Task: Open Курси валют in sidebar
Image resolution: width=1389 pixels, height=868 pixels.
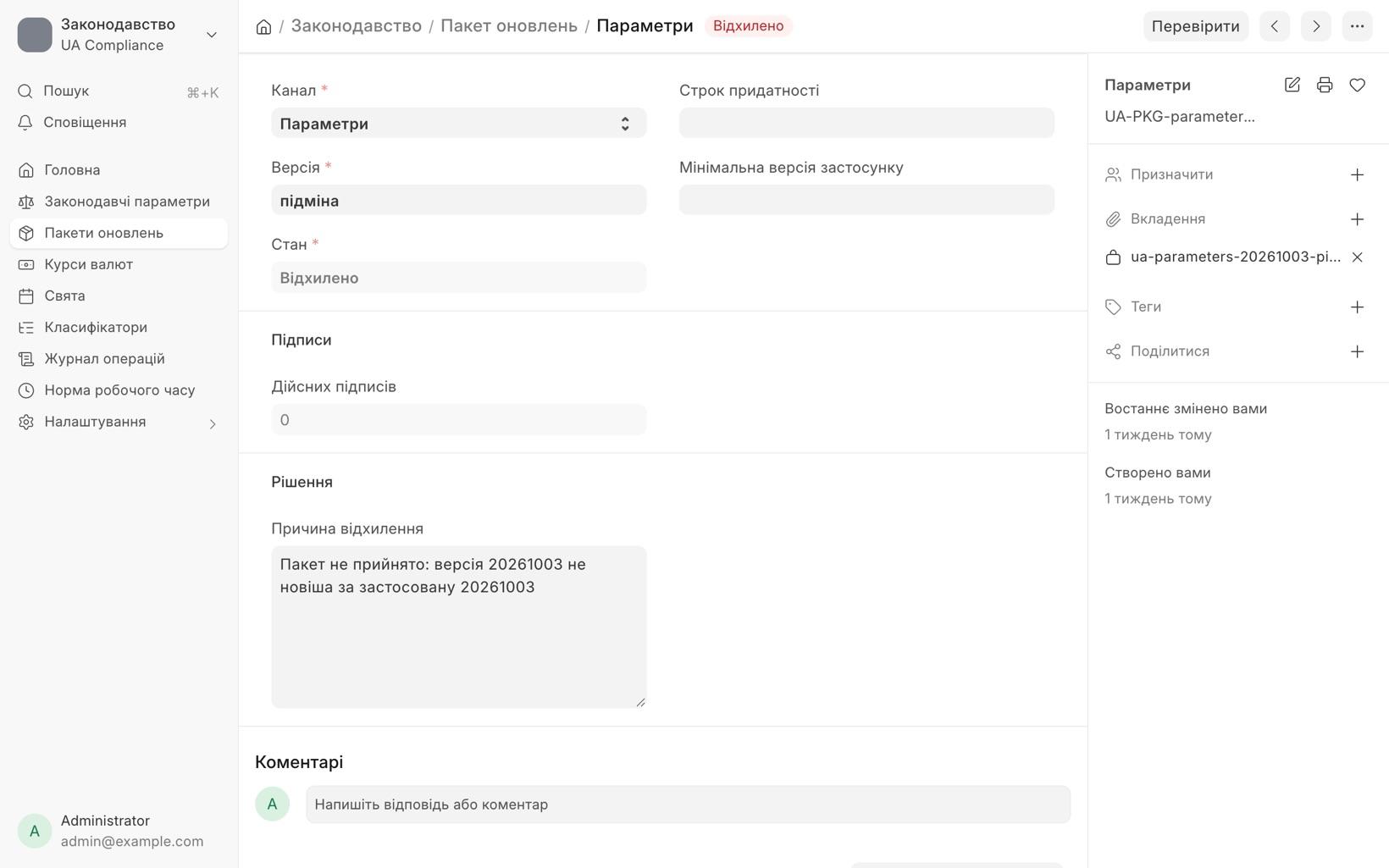Action: pos(119,264)
